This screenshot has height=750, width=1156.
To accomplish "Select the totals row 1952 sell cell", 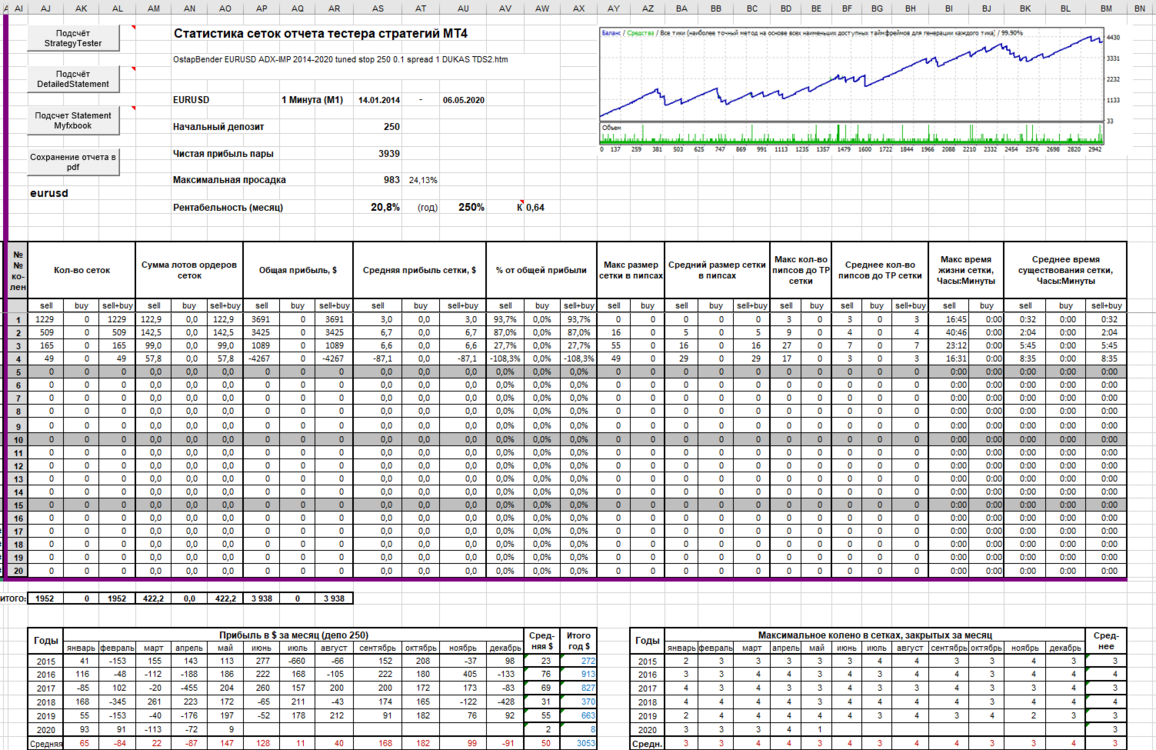I will point(46,599).
